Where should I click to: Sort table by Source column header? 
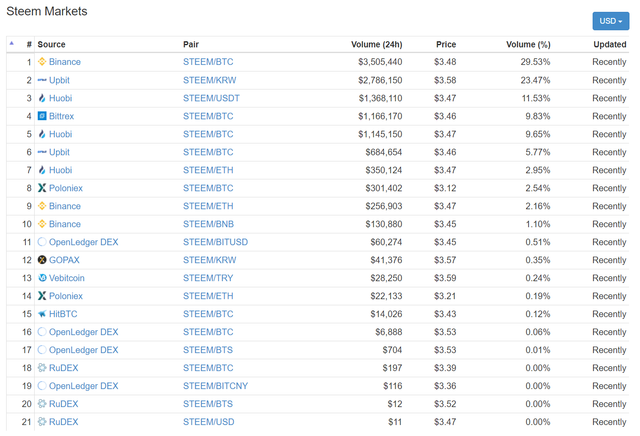(51, 44)
